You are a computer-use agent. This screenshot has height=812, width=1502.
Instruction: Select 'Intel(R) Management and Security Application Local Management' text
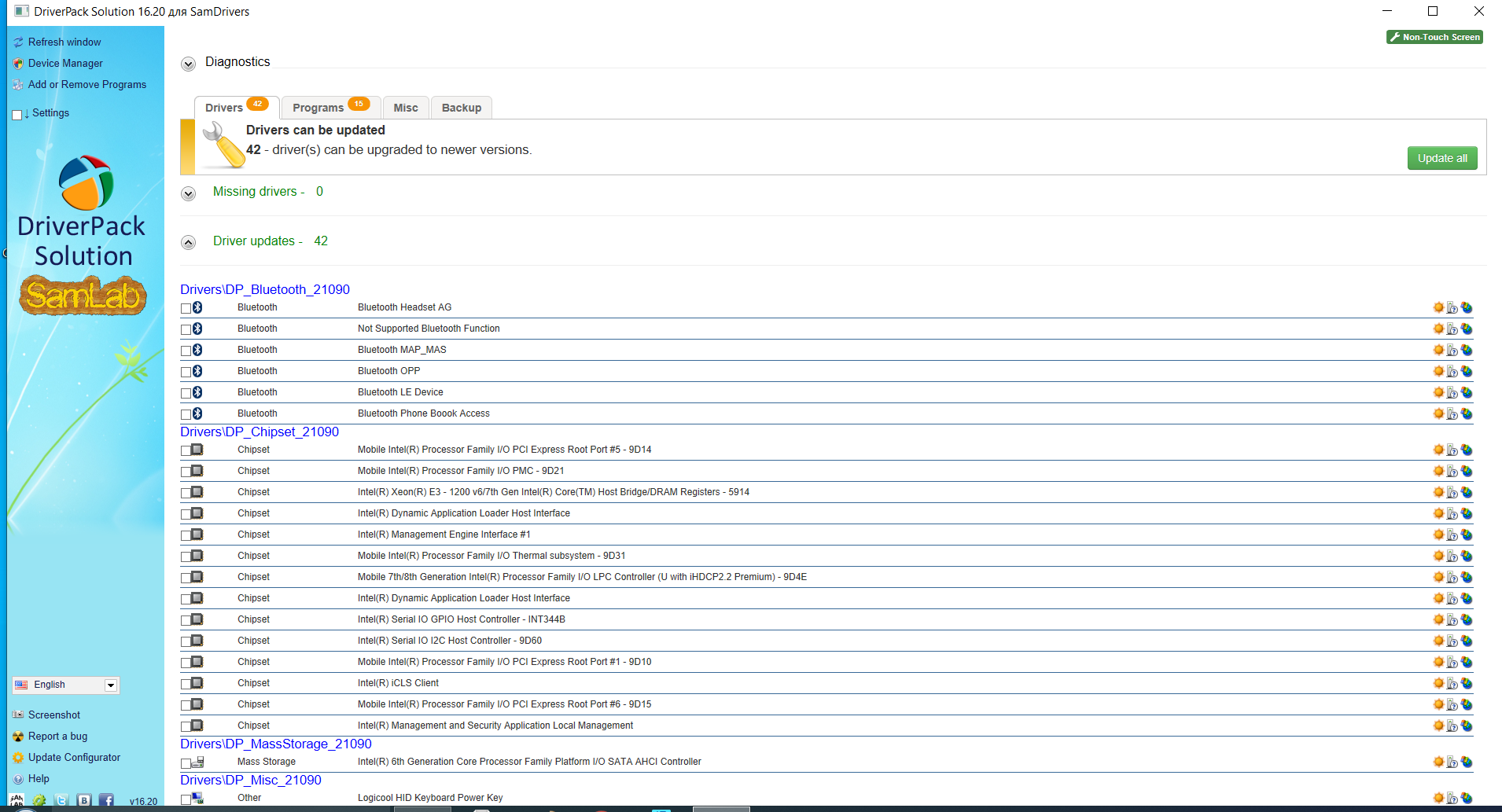pos(495,726)
